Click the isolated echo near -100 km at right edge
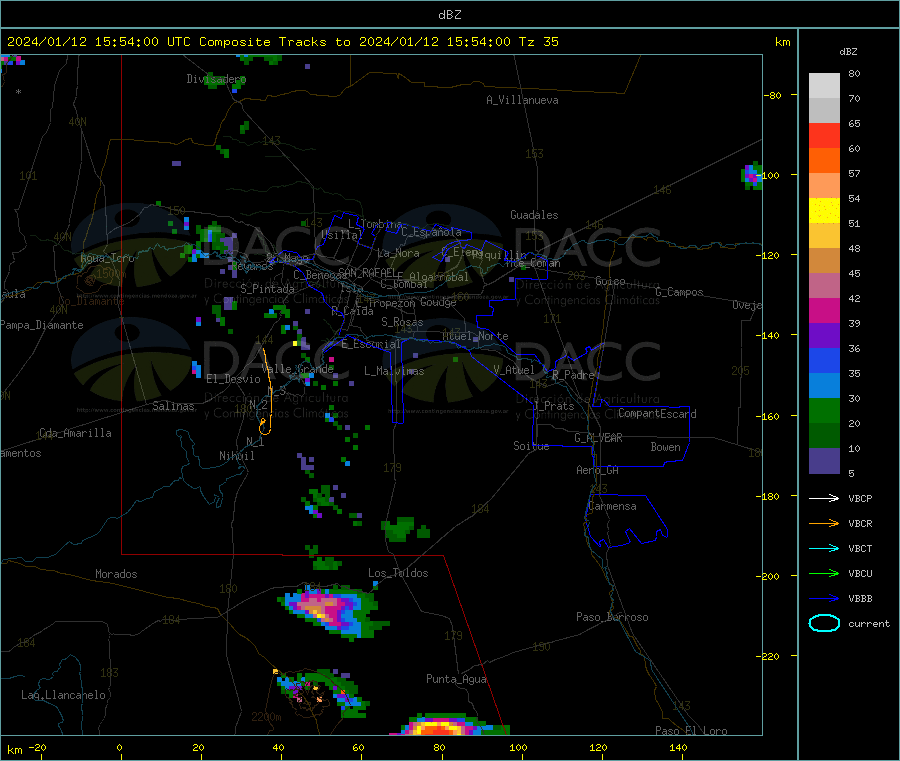 [751, 175]
